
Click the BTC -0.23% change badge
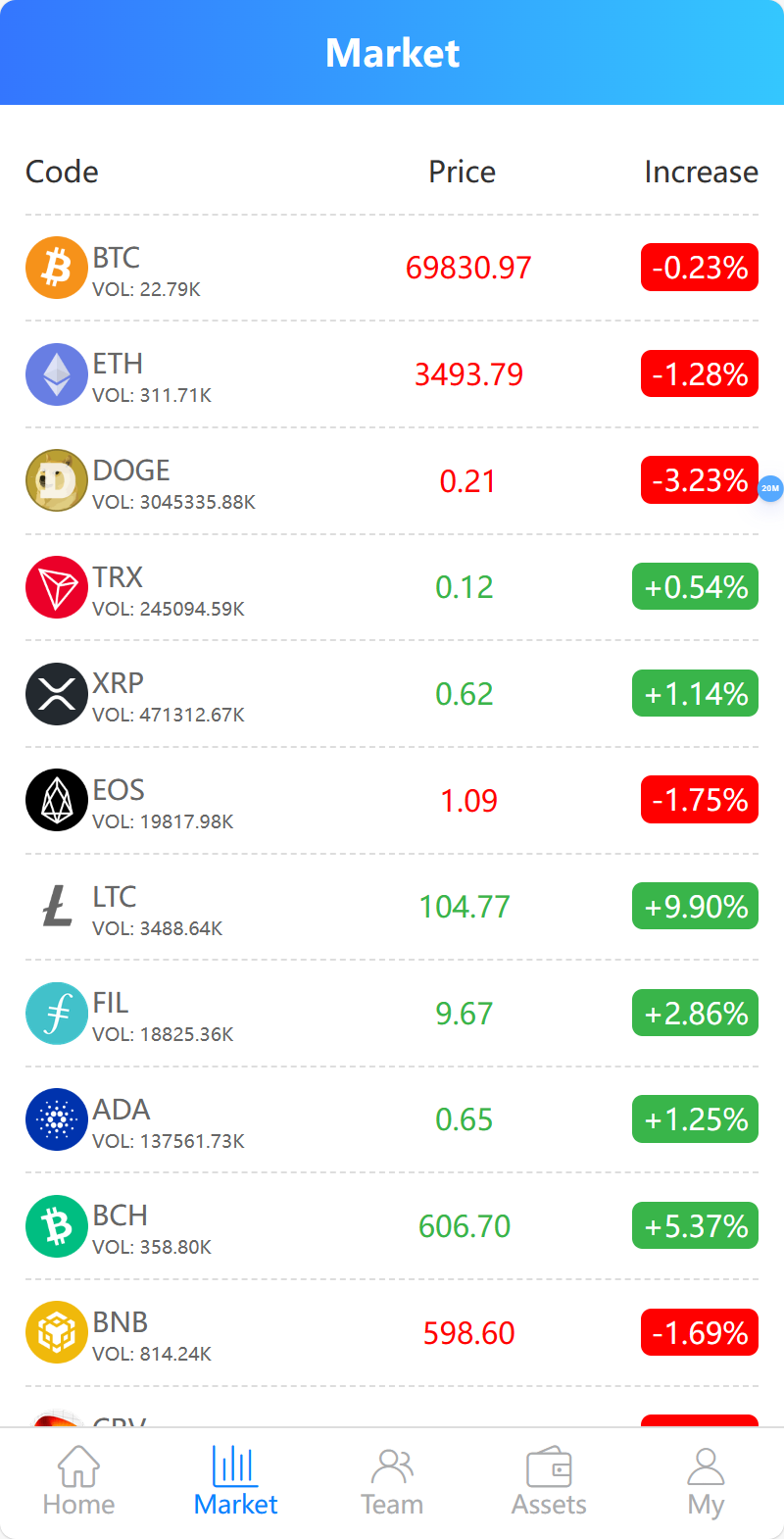tap(700, 268)
